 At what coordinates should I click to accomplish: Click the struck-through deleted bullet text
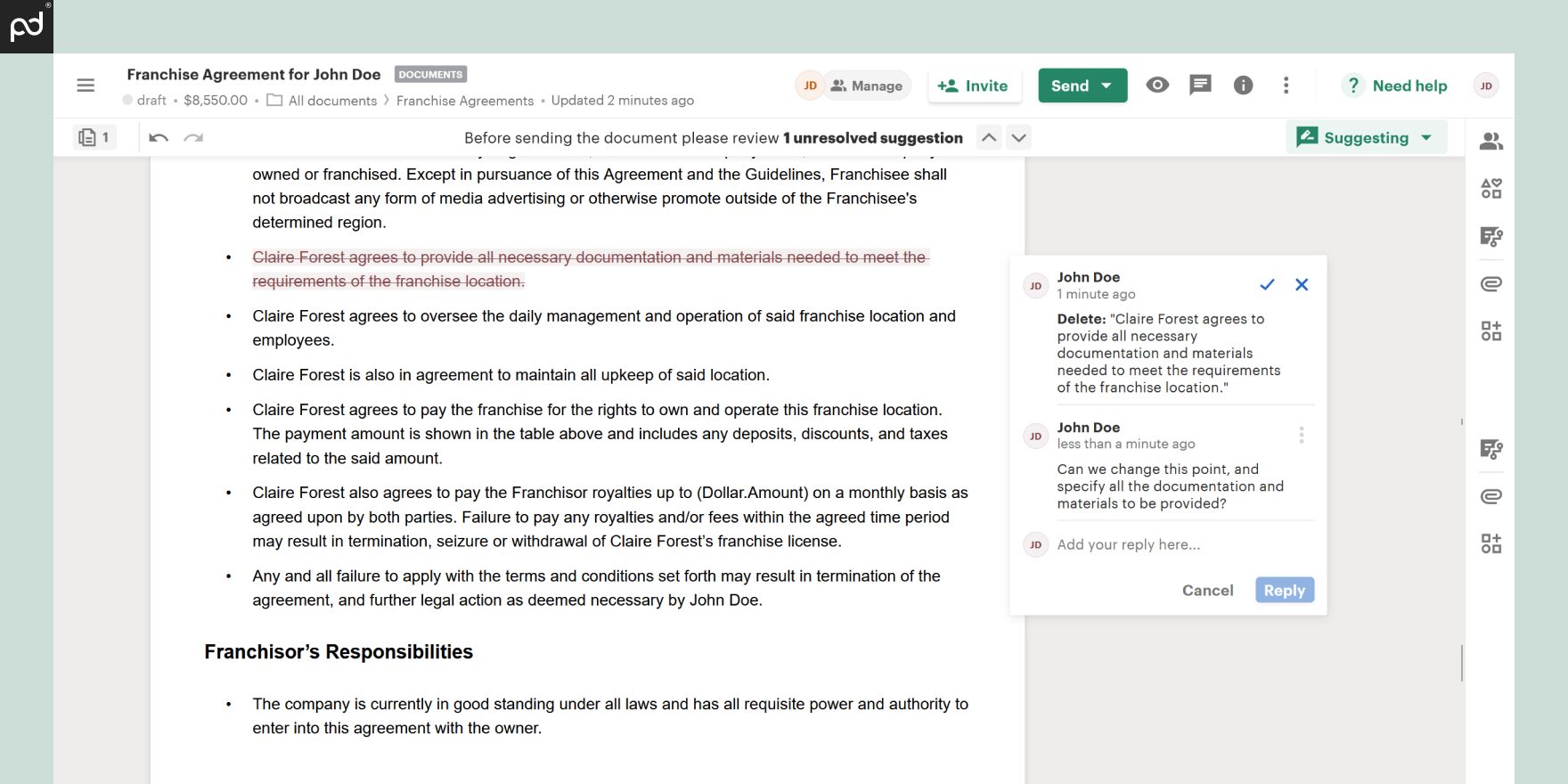(590, 269)
